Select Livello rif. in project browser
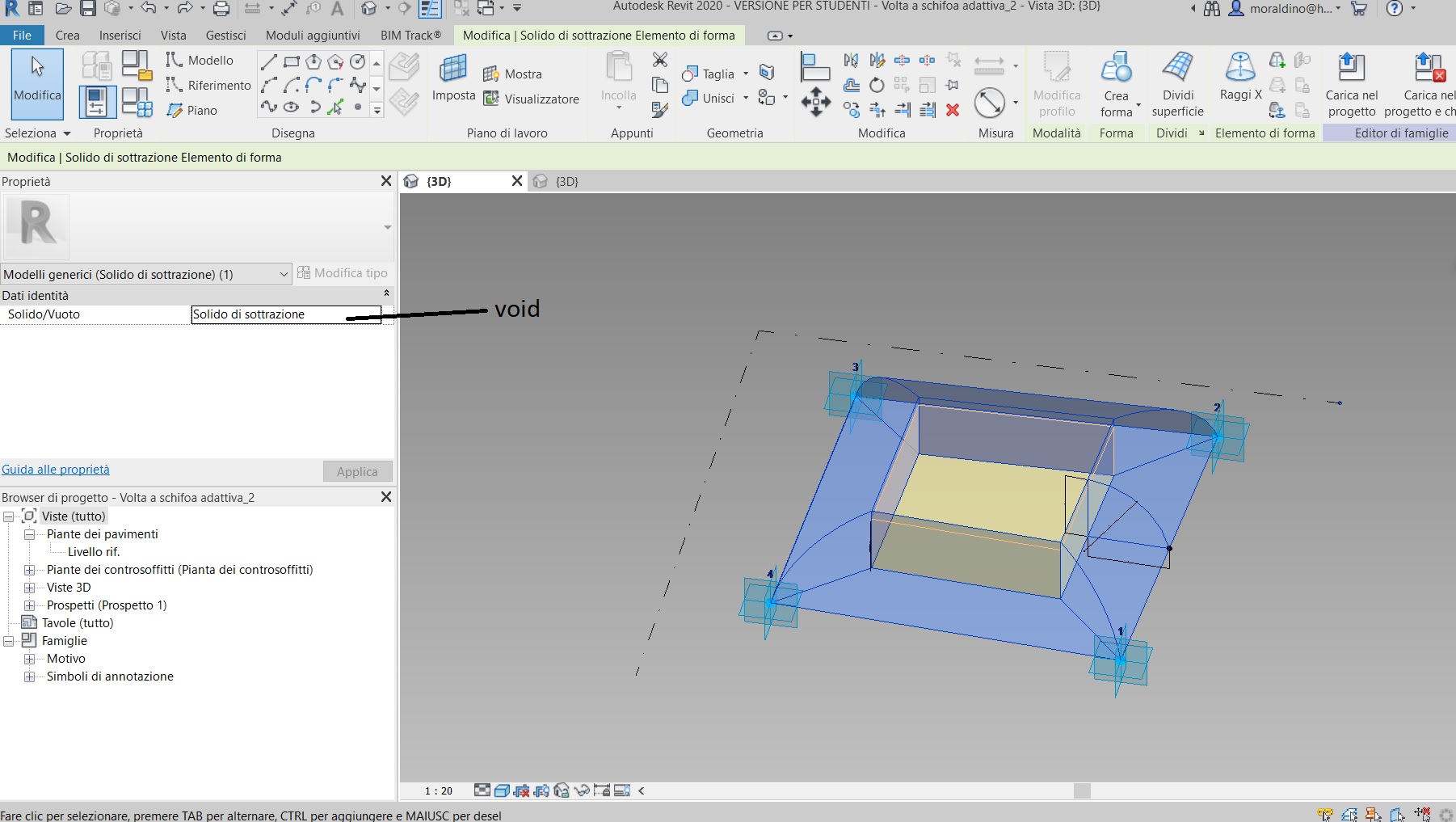 tap(94, 552)
